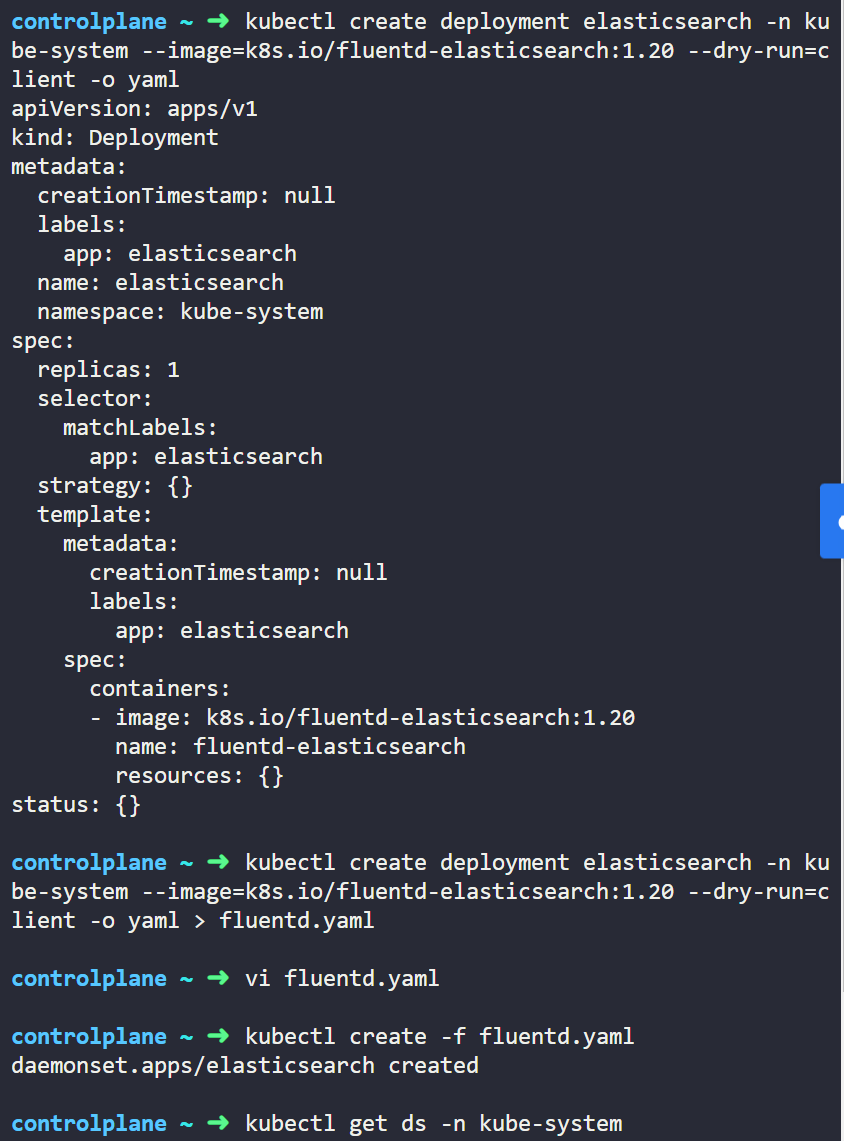844x1141 pixels.
Task: Click the top-level 'metadata:' line
Action: [69, 167]
